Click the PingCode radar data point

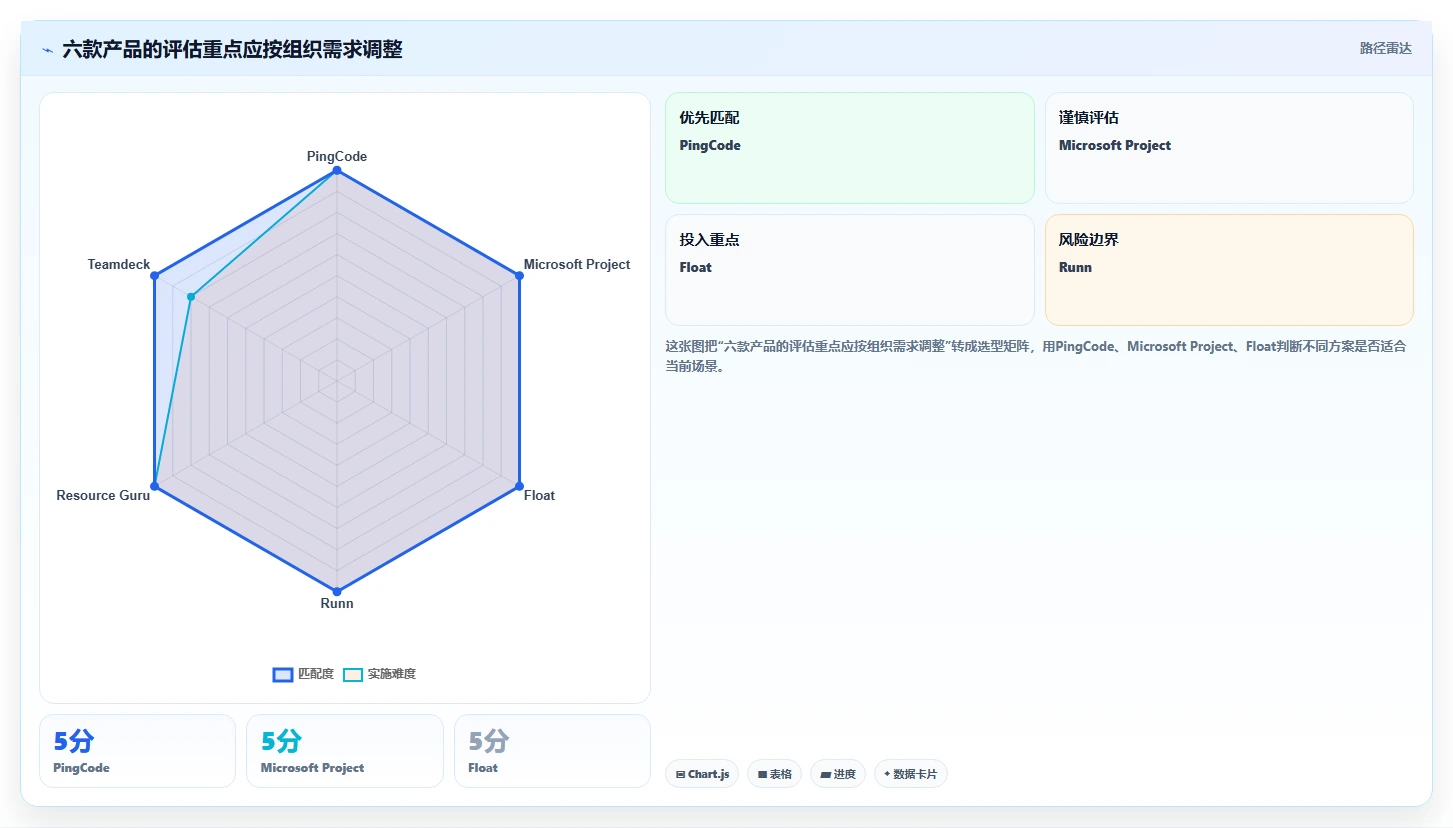click(x=337, y=171)
